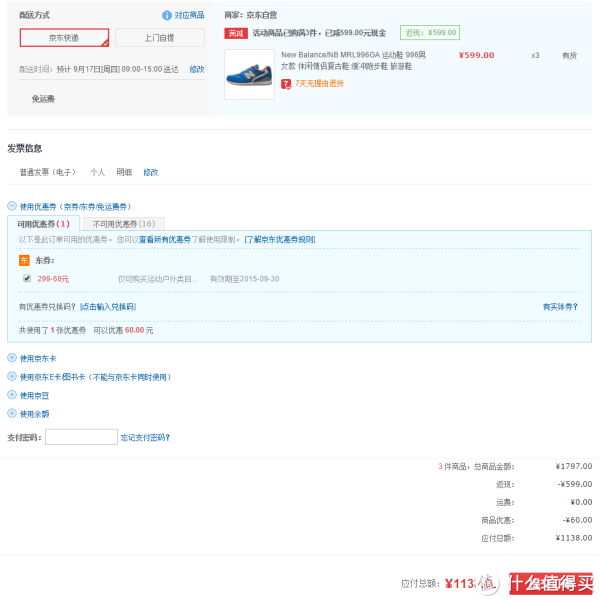Switch to 不可用优惠券 (16) tab

pyautogui.click(x=123, y=224)
